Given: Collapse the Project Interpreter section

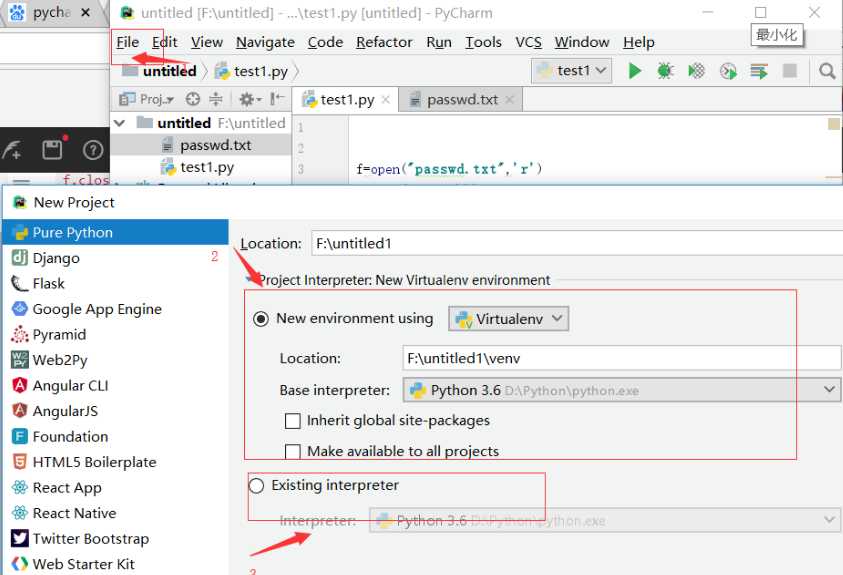Looking at the screenshot, I should 249,280.
